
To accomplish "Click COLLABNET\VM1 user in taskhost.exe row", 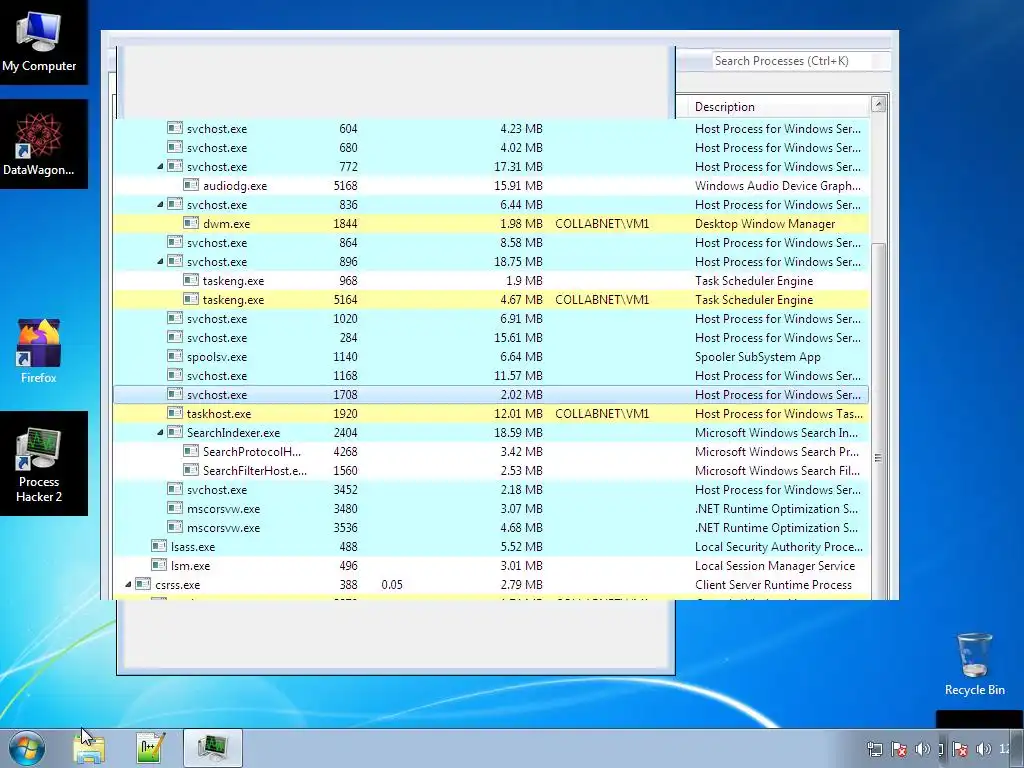I will 602,413.
